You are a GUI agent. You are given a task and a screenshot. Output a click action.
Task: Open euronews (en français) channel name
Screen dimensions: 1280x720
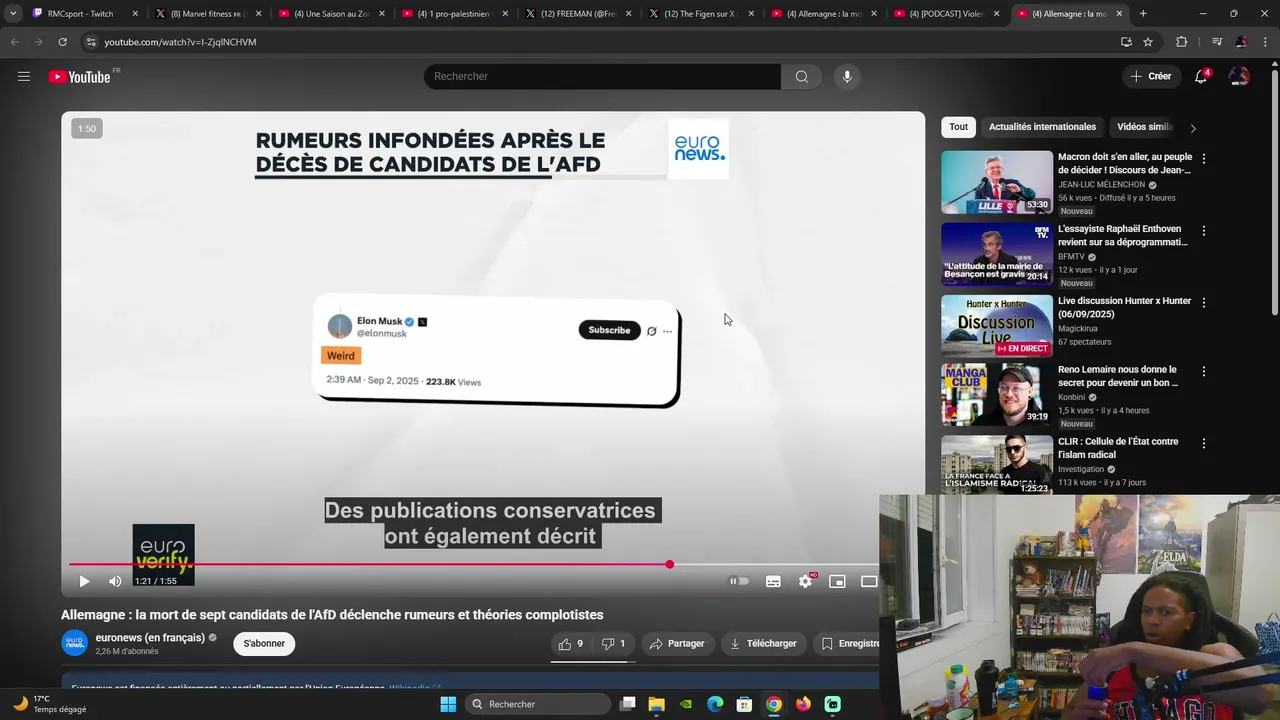click(150, 637)
